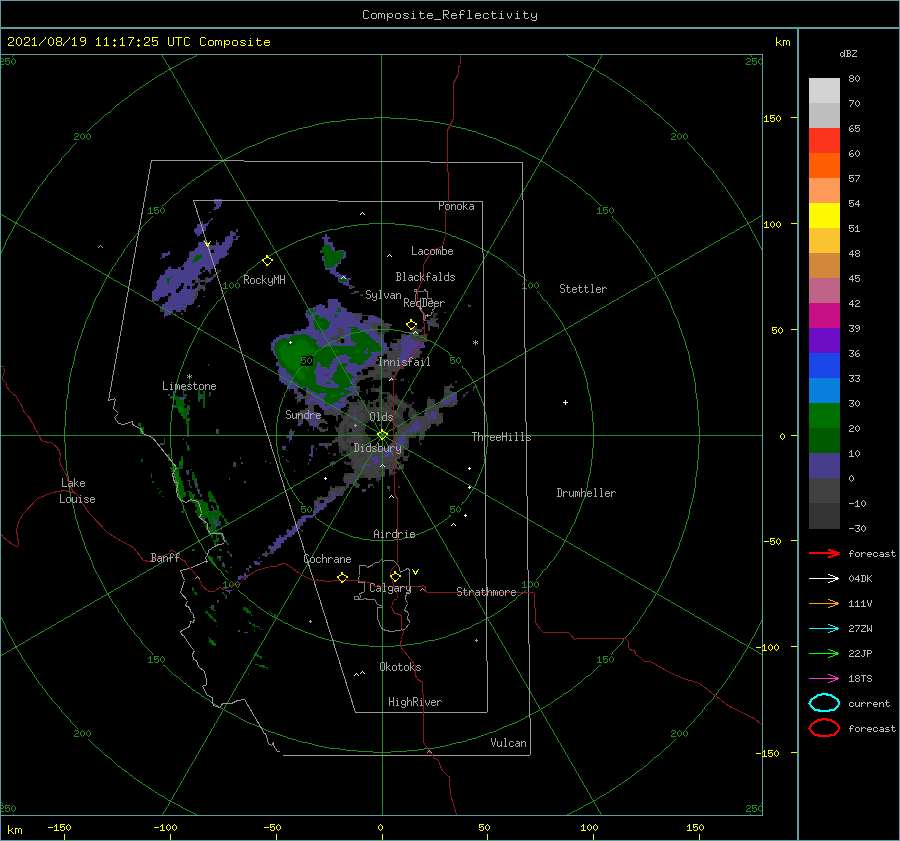Image resolution: width=900 pixels, height=841 pixels.
Task: Click the dBZ legend heading
Action: [x=848, y=53]
